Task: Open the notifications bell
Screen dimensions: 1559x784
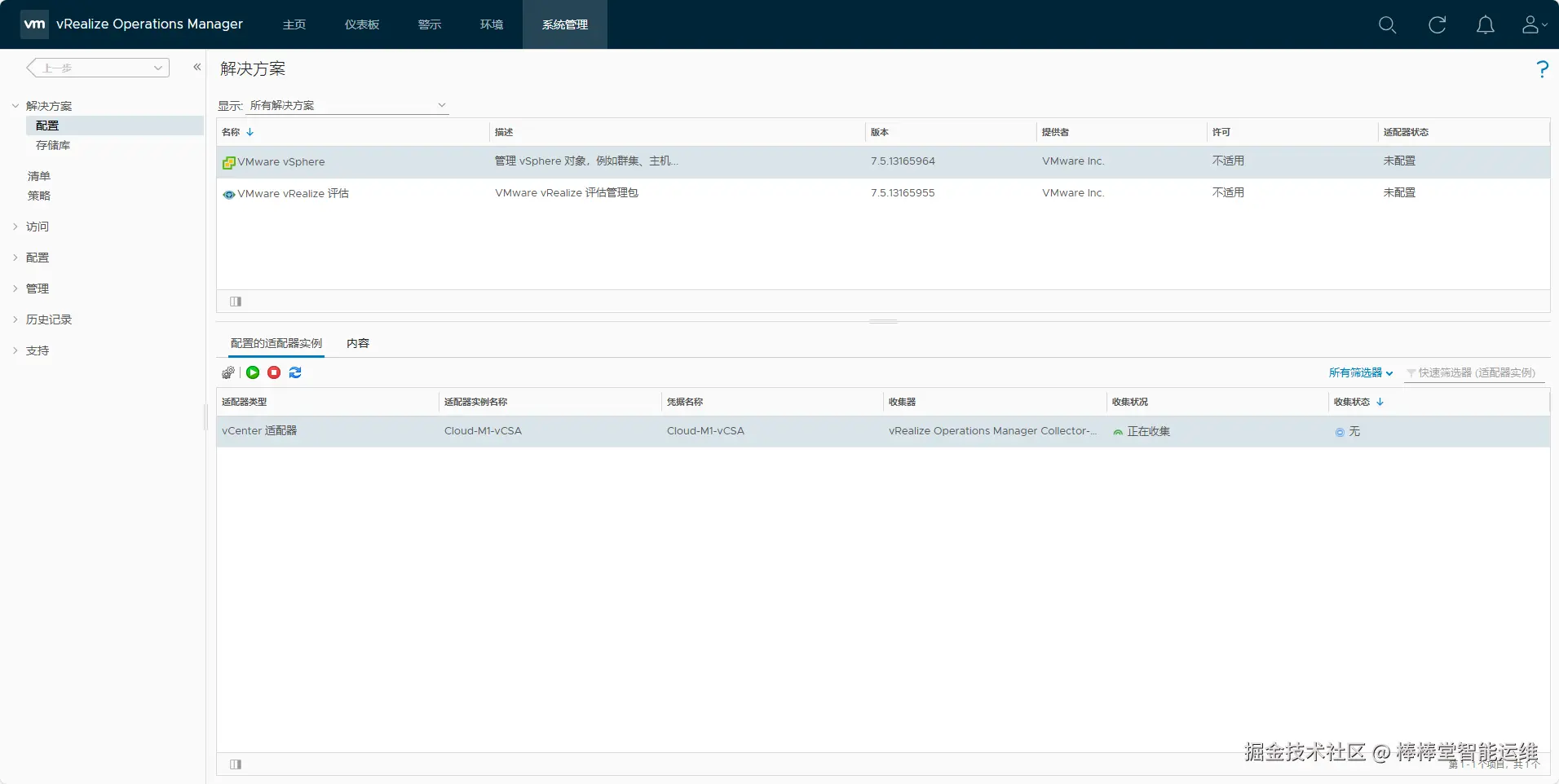Action: click(x=1486, y=24)
